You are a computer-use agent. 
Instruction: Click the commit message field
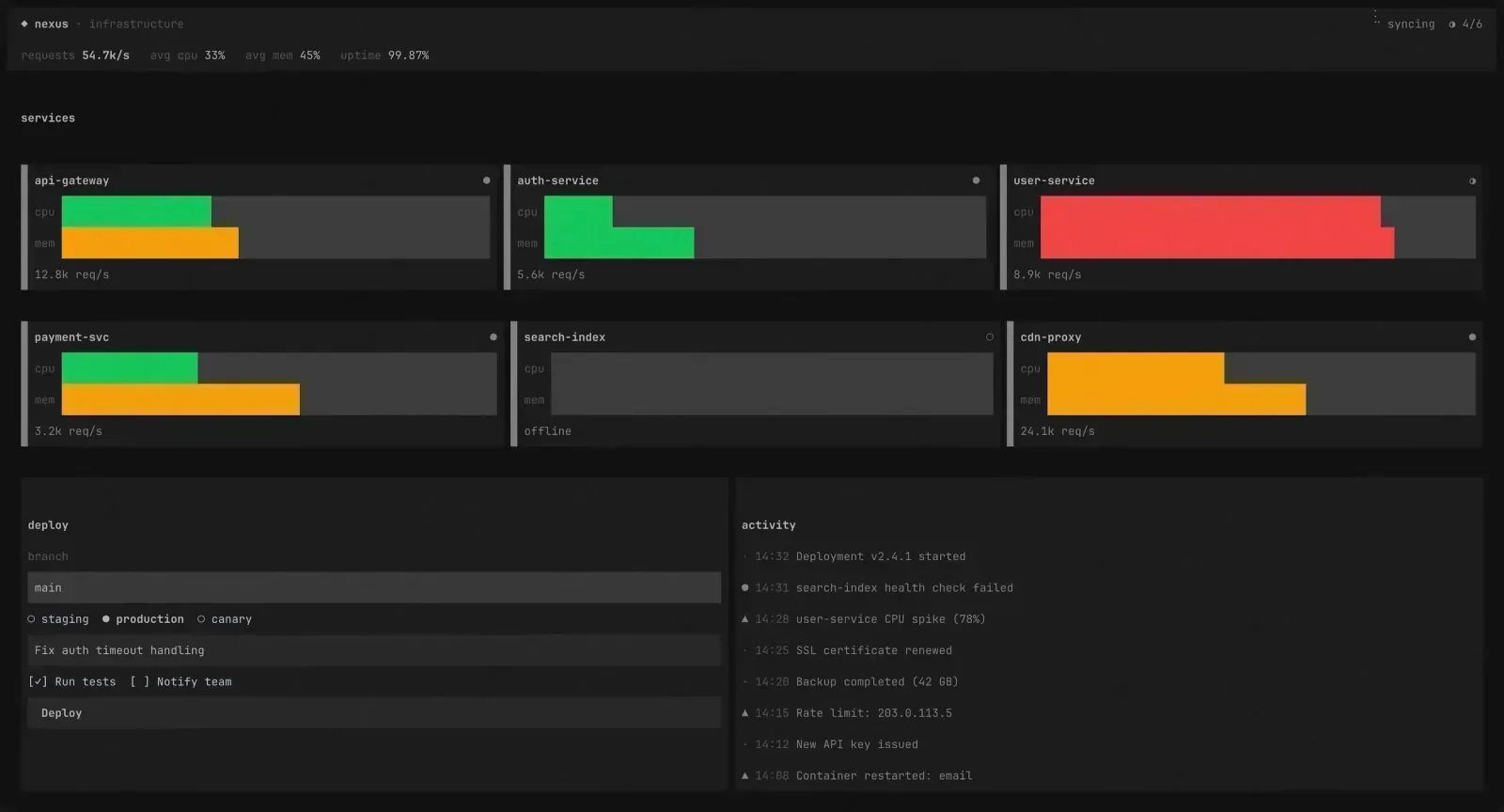[x=374, y=650]
